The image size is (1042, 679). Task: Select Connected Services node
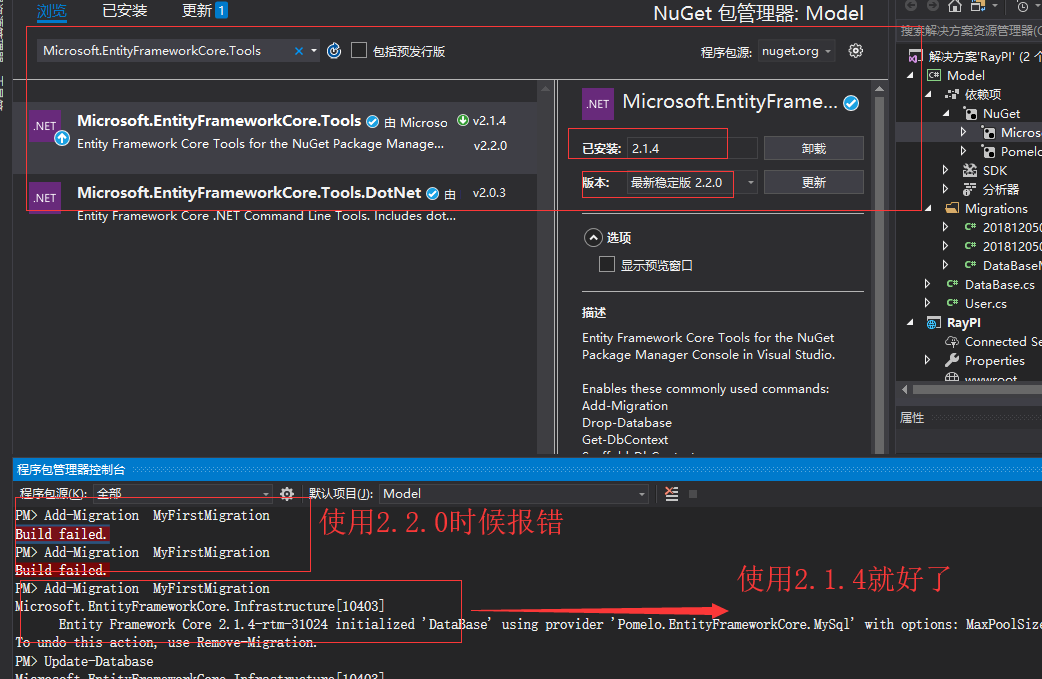[x=1003, y=341]
